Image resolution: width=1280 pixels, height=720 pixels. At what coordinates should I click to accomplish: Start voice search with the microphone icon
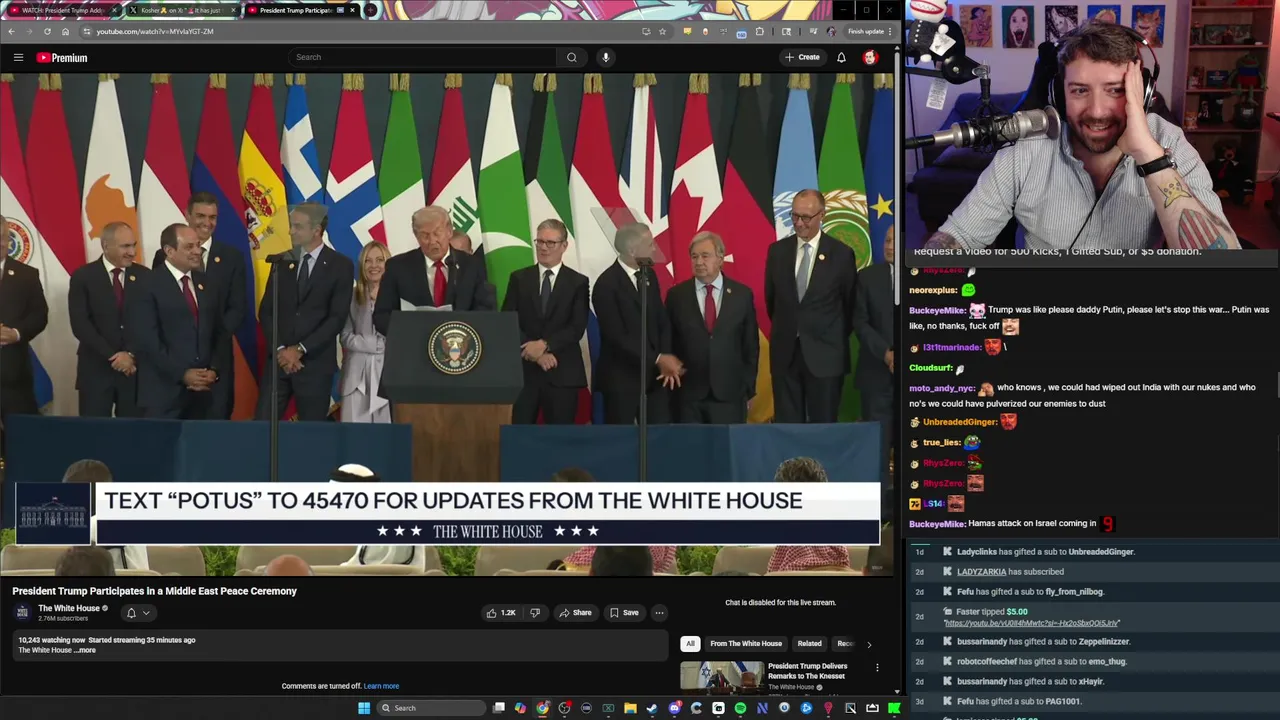point(605,57)
